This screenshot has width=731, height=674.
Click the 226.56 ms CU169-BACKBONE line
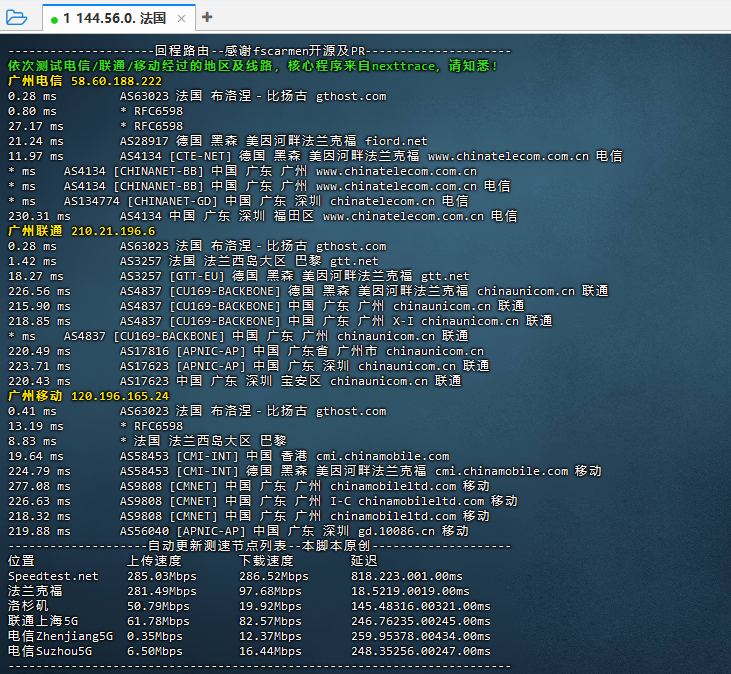308,291
